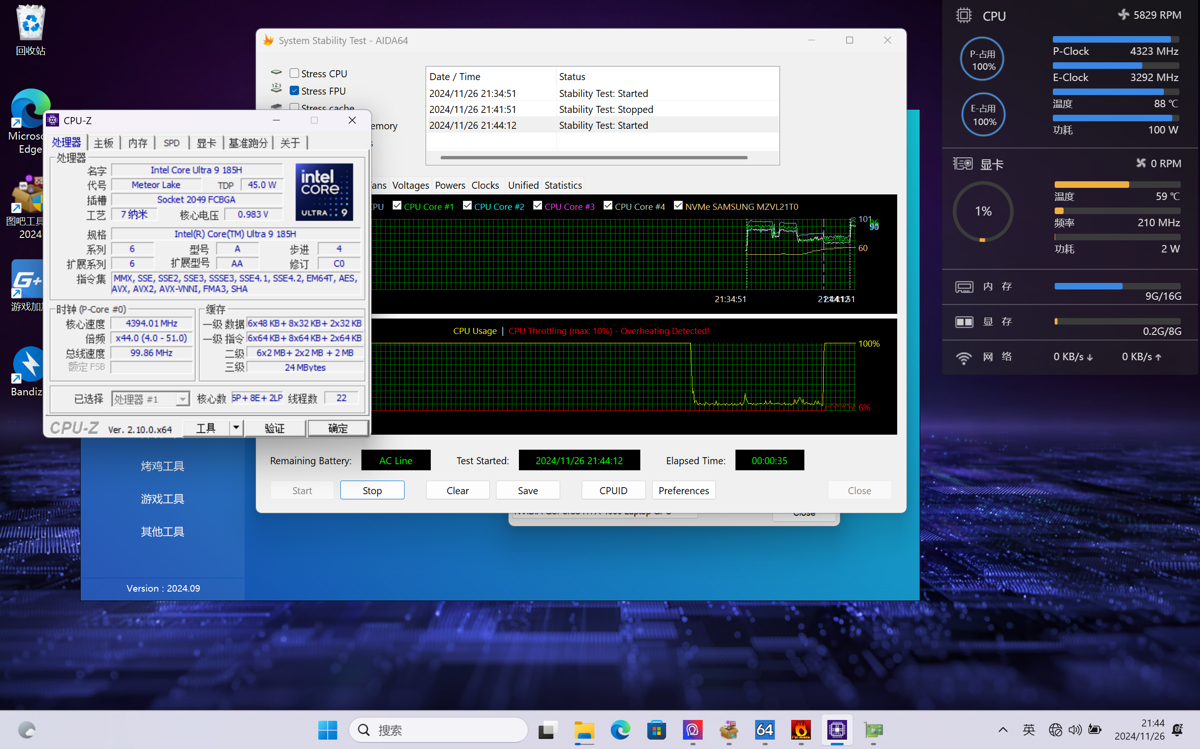Uncheck the Stress FPU checkbox
The width and height of the screenshot is (1200, 749).
294,91
